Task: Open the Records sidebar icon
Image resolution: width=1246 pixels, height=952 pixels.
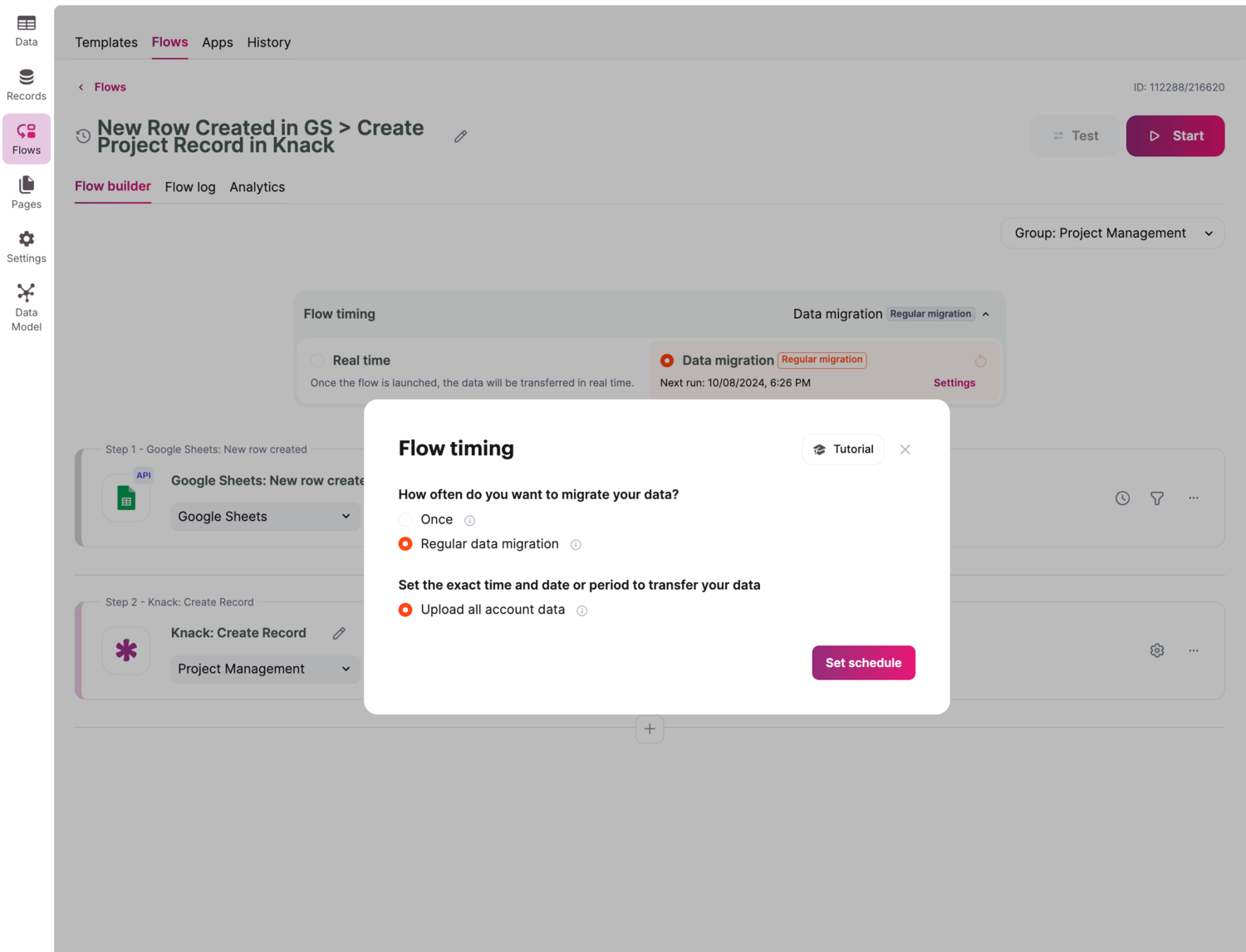Action: [x=27, y=85]
